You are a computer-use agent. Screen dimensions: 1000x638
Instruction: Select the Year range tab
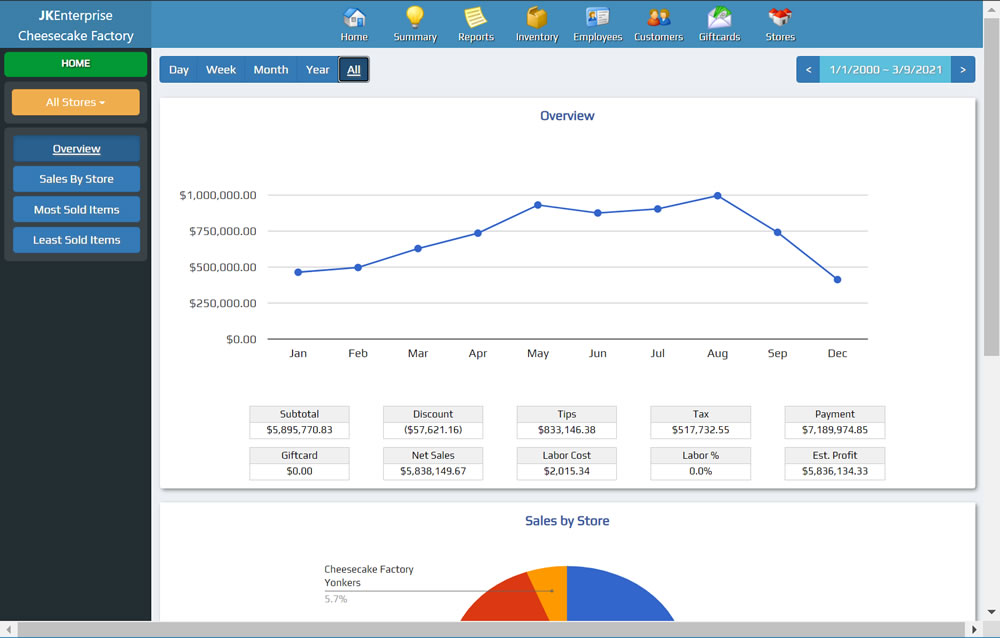[x=317, y=70]
